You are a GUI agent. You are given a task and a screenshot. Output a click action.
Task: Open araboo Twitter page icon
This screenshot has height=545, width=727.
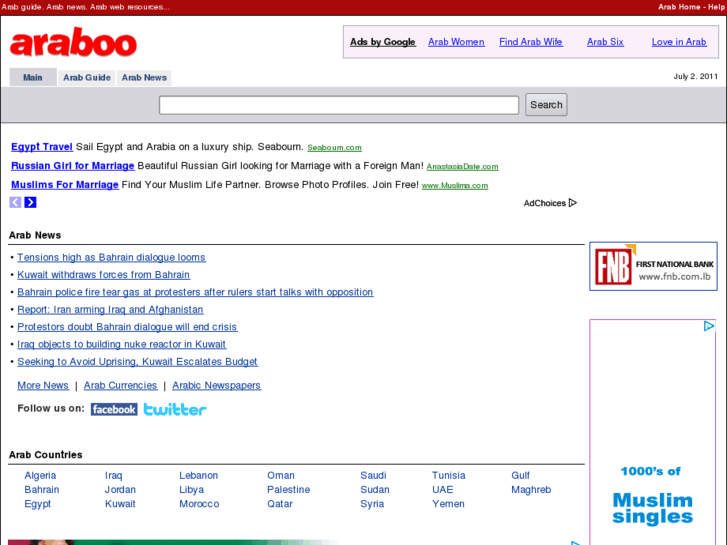coord(175,409)
